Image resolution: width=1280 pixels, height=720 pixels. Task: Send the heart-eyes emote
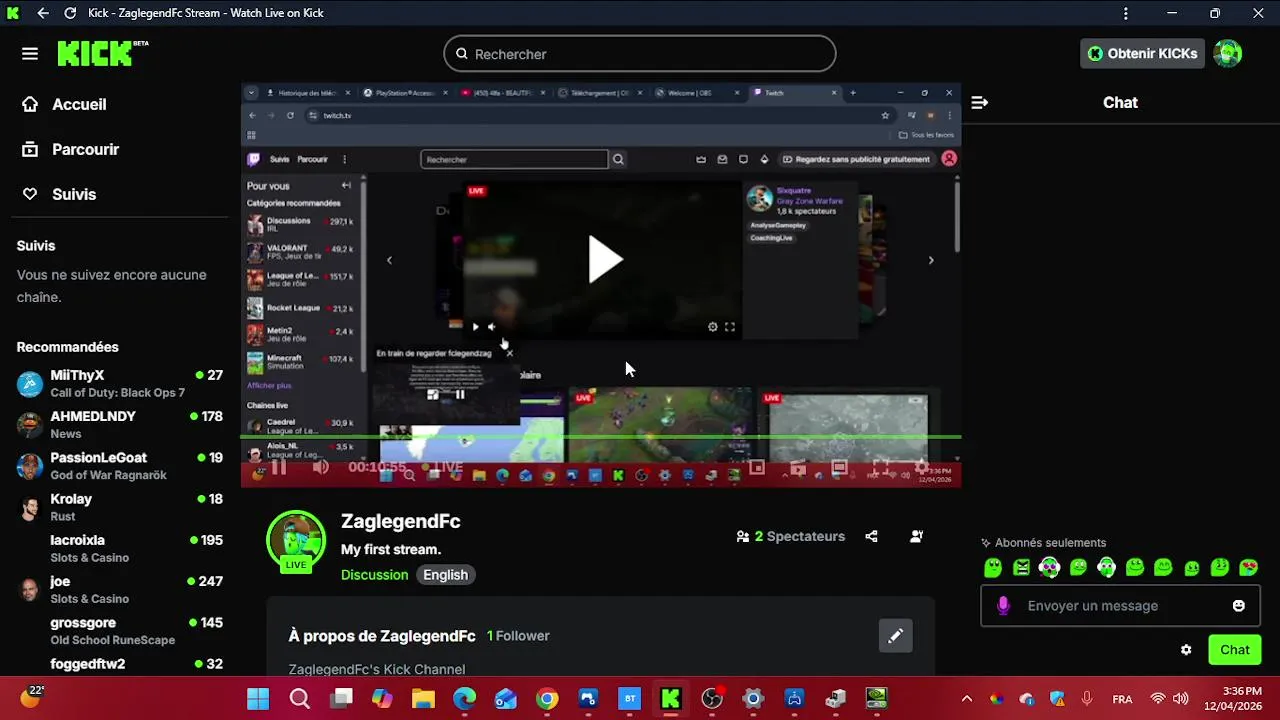(1249, 568)
